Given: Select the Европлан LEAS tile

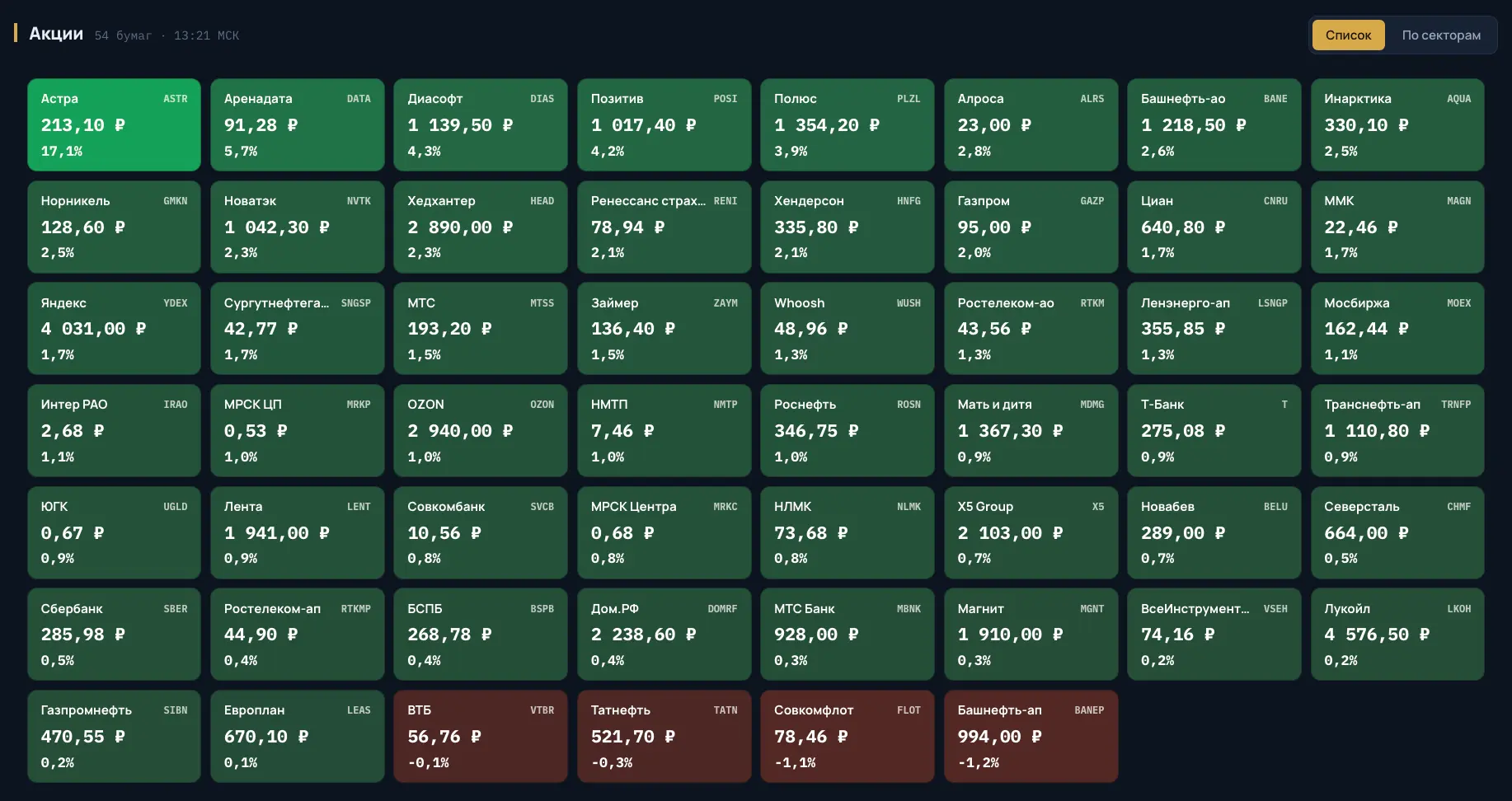Looking at the screenshot, I should (298, 736).
